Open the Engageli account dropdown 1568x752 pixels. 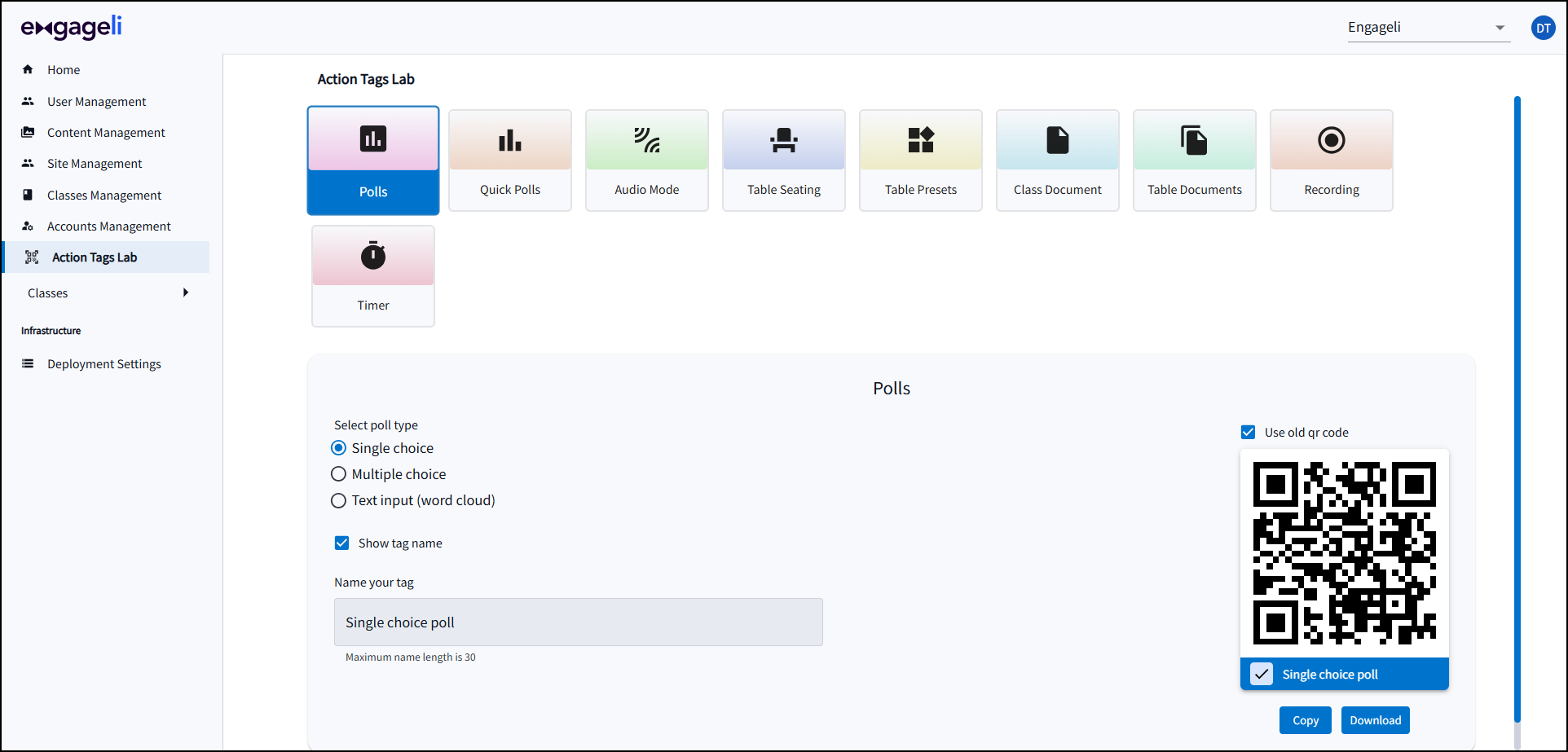[x=1429, y=28]
